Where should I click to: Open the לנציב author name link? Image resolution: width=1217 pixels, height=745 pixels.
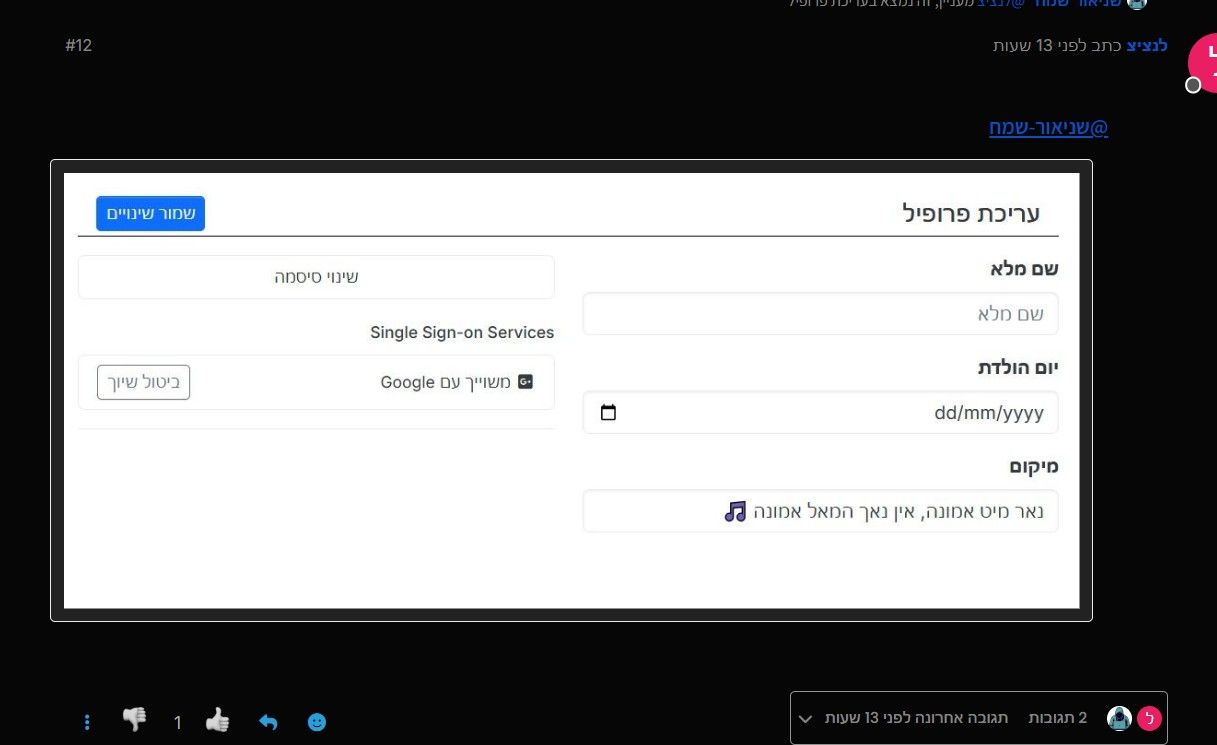[x=1147, y=46]
